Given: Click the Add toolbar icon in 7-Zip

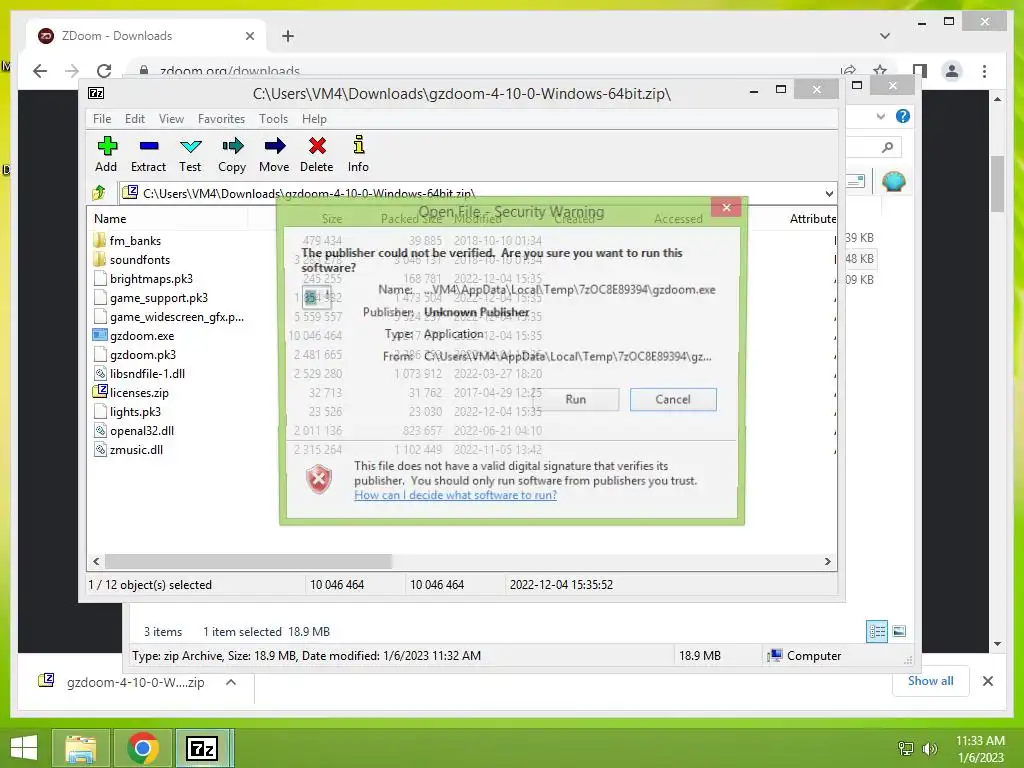Looking at the screenshot, I should tap(106, 154).
